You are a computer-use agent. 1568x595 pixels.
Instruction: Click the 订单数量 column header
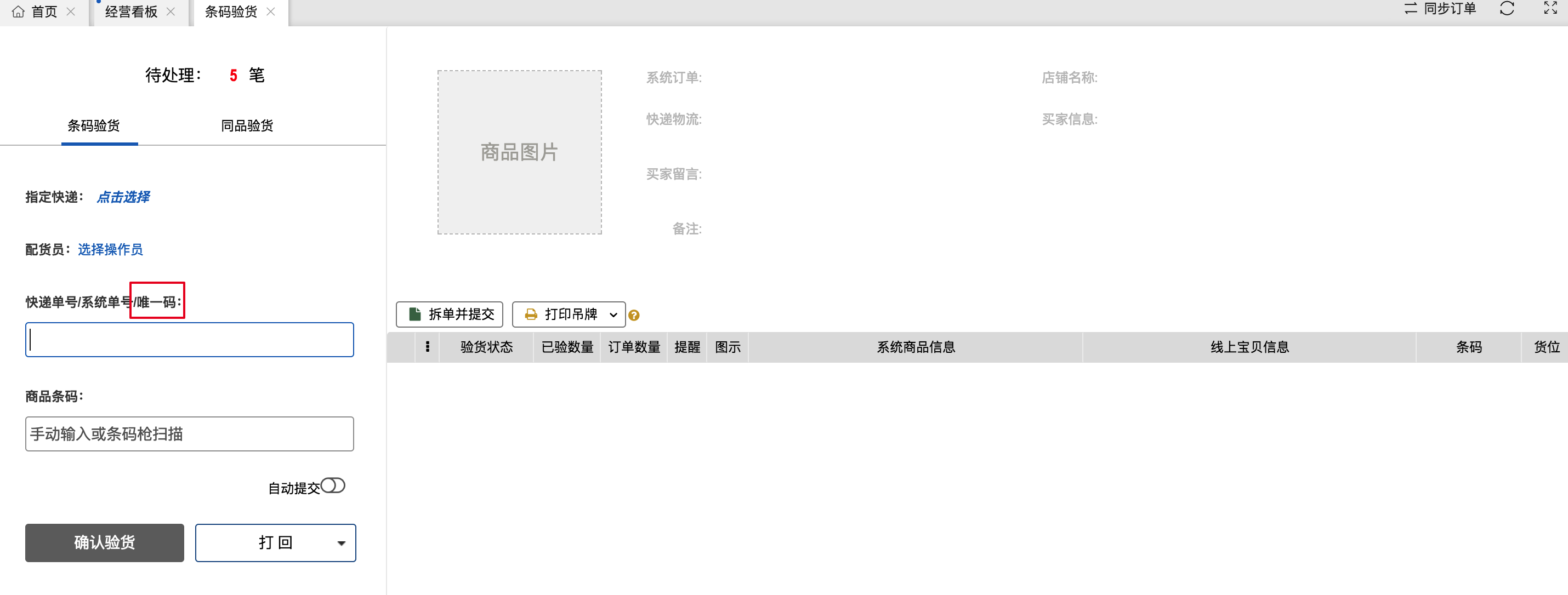pos(634,347)
